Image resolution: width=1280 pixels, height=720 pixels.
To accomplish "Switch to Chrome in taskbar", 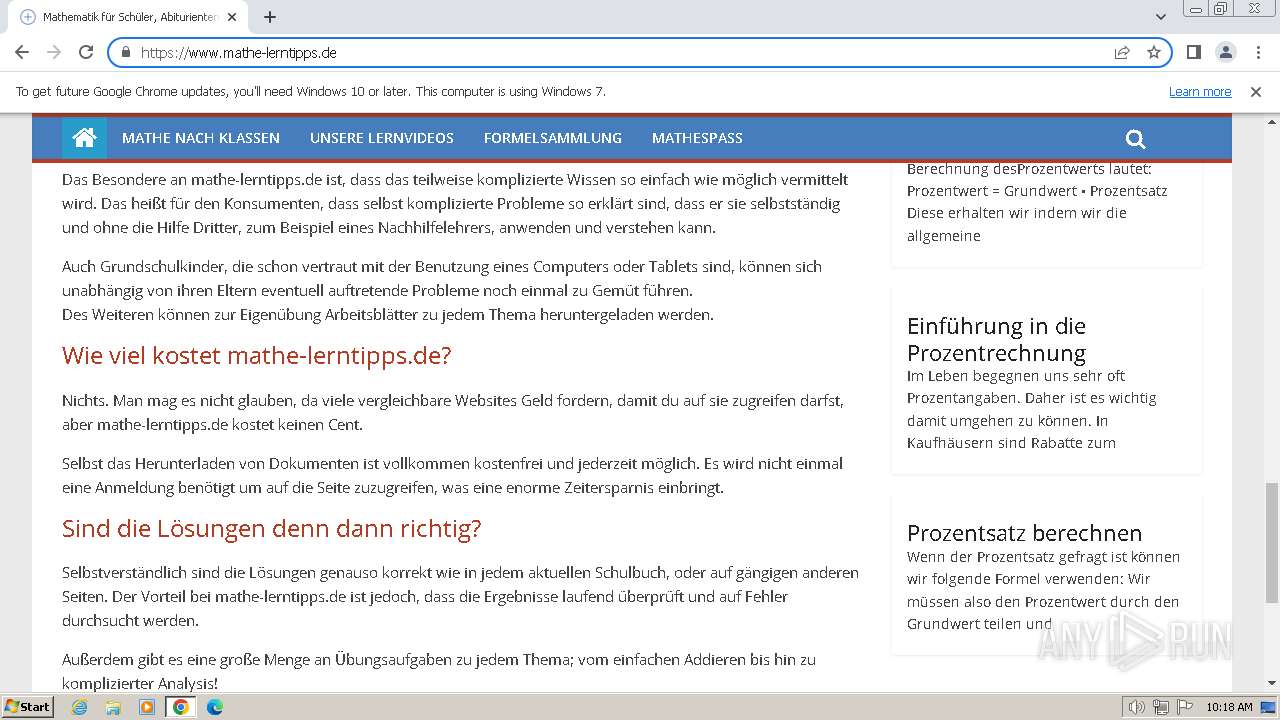I will click(x=180, y=707).
